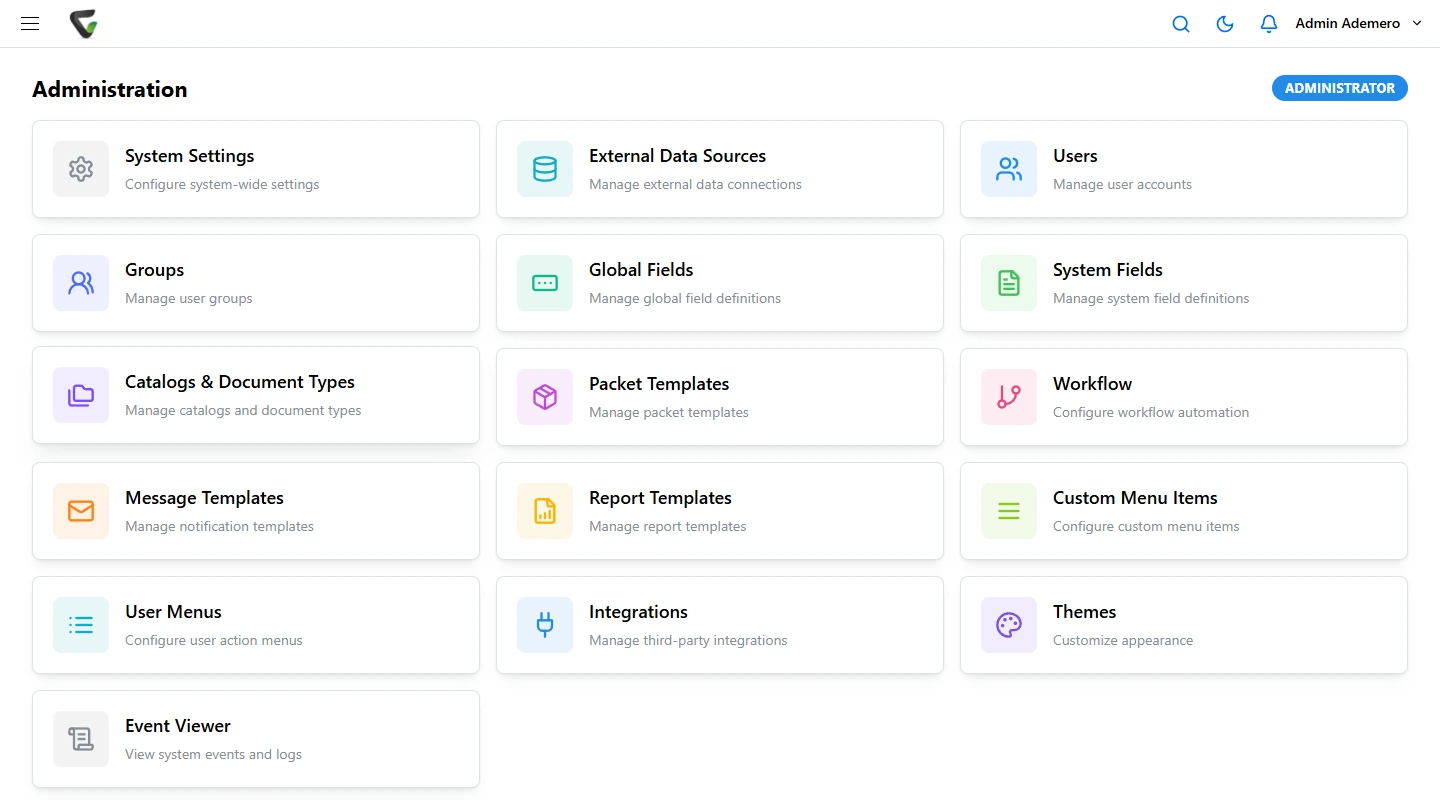Open the Global Fields title
This screenshot has height=800, width=1440.
(x=641, y=270)
